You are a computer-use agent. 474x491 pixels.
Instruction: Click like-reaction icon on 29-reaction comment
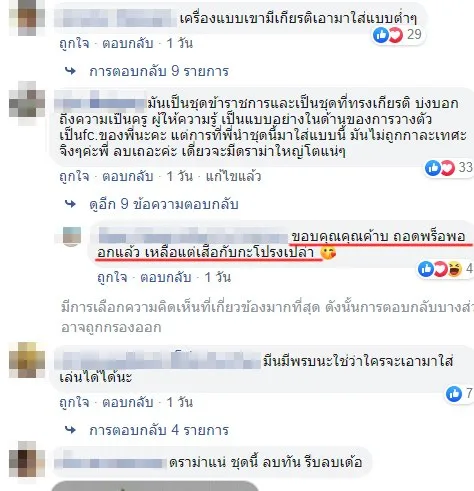click(381, 35)
